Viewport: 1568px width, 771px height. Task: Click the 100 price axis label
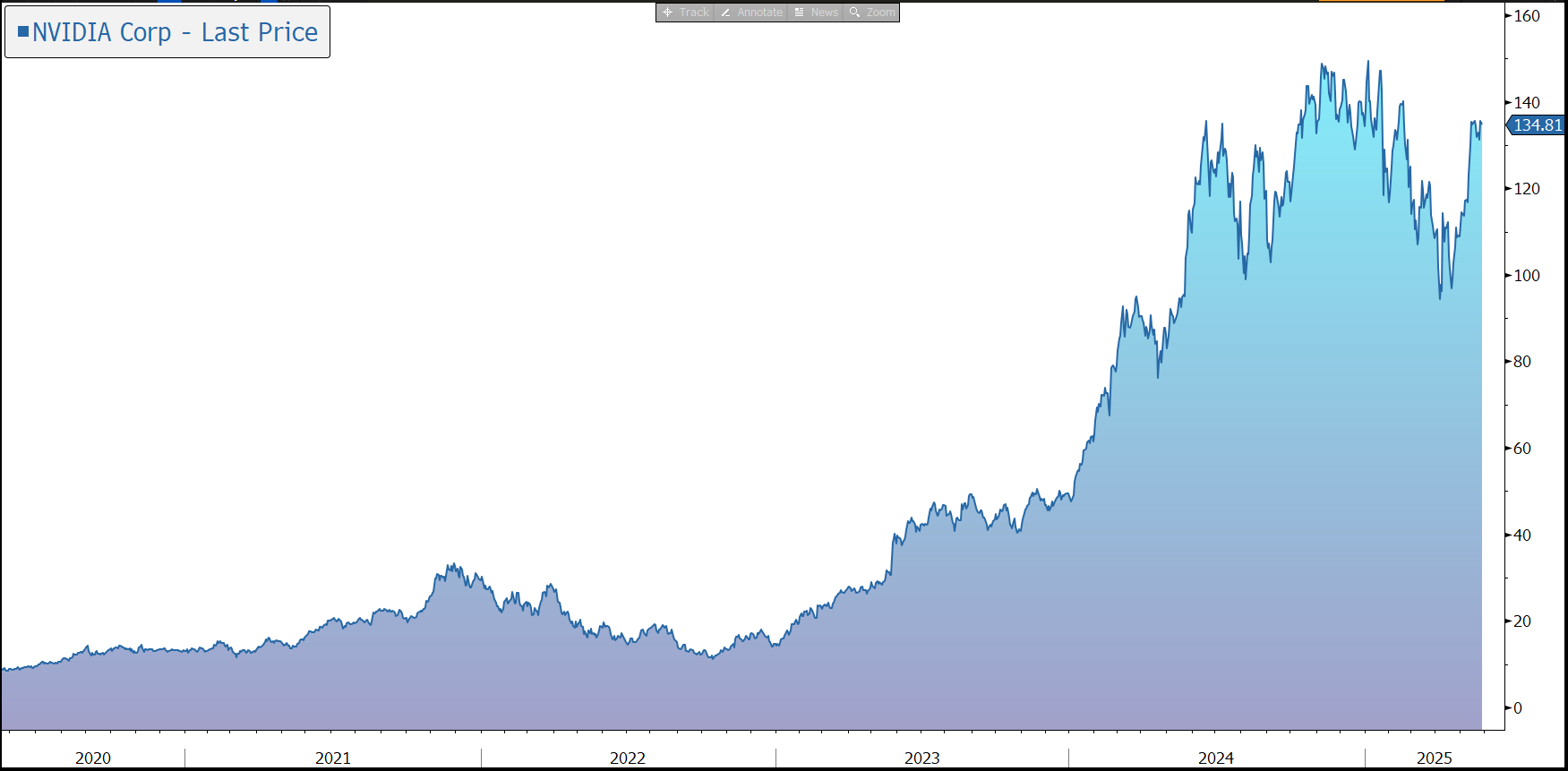point(1527,276)
